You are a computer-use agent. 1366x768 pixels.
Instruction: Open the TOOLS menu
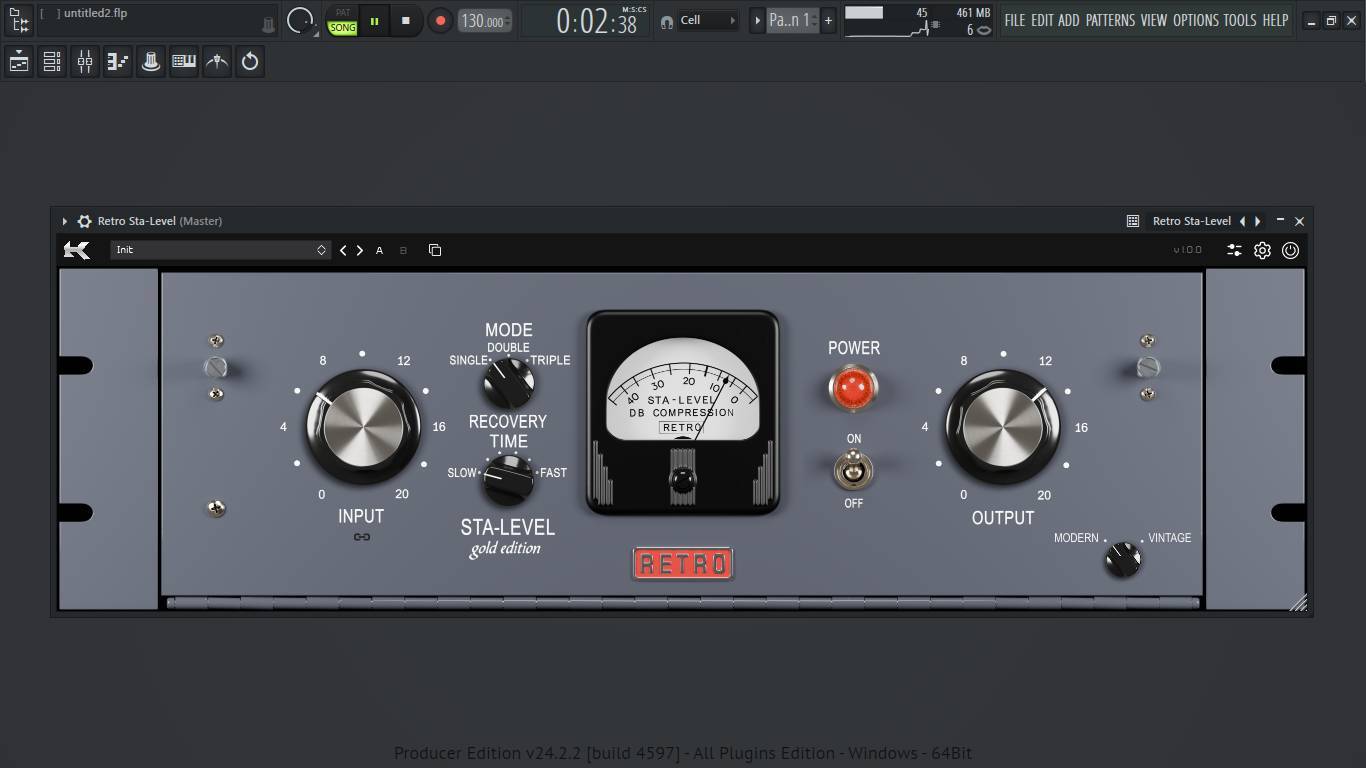click(x=1240, y=20)
